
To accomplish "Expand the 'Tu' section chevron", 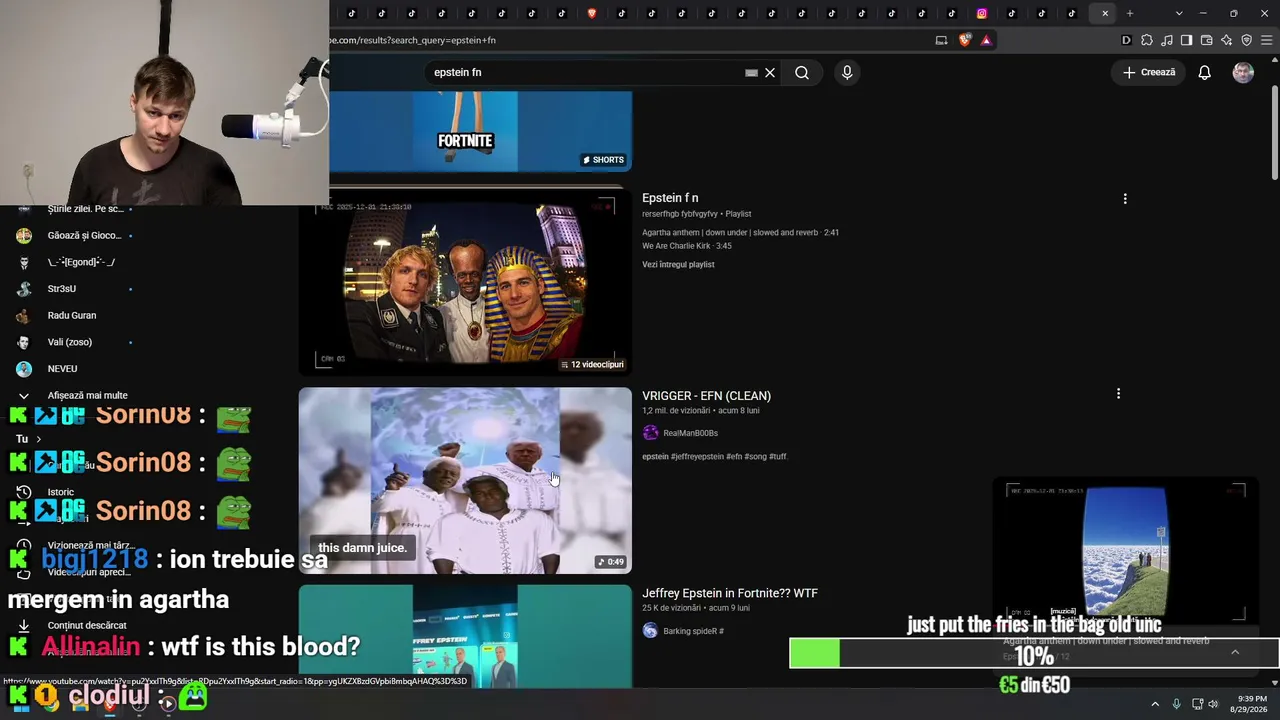I will [38, 439].
